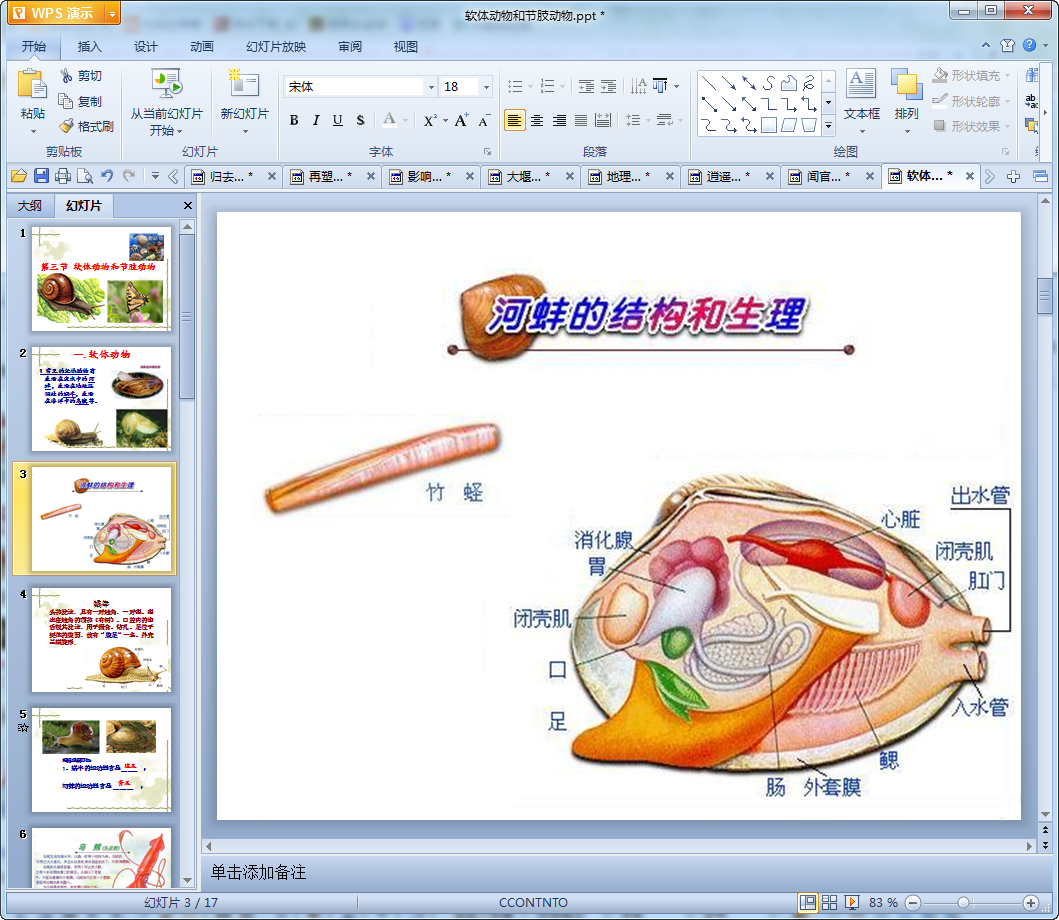Add a new document tab with plus
Viewport: 1059px width, 920px height.
click(1013, 176)
